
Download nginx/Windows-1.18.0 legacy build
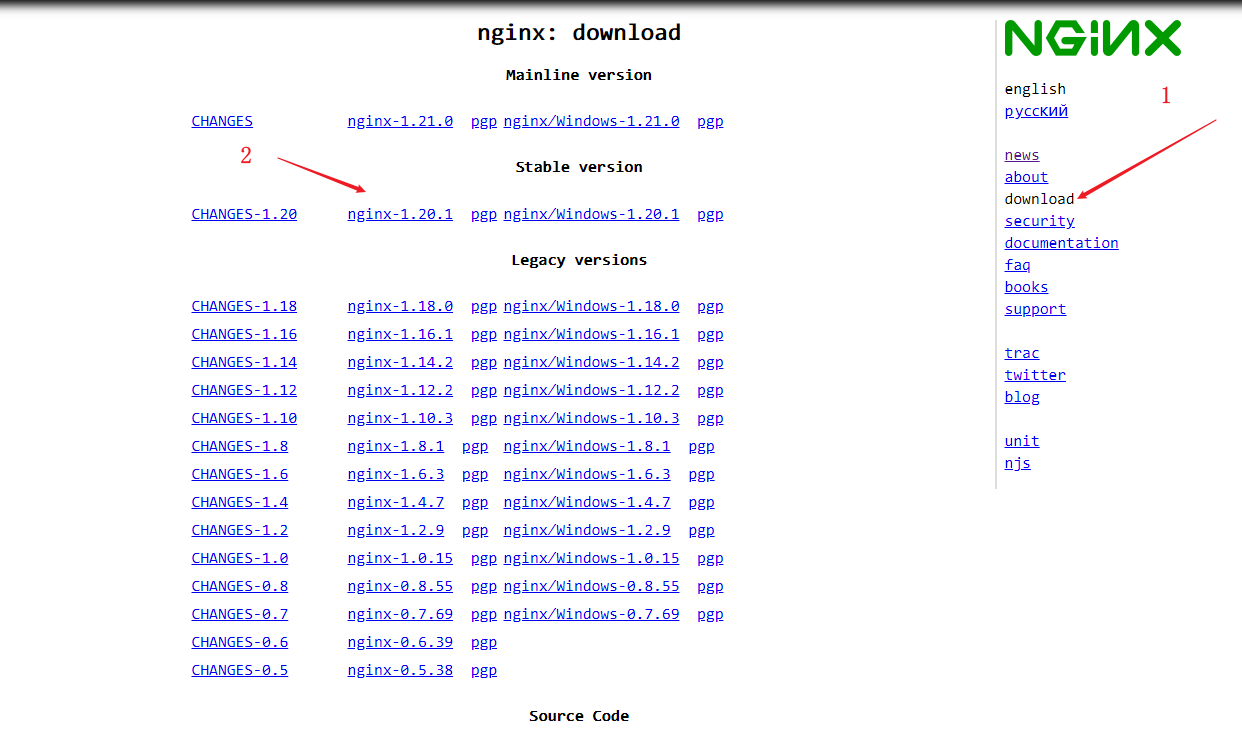tap(591, 306)
